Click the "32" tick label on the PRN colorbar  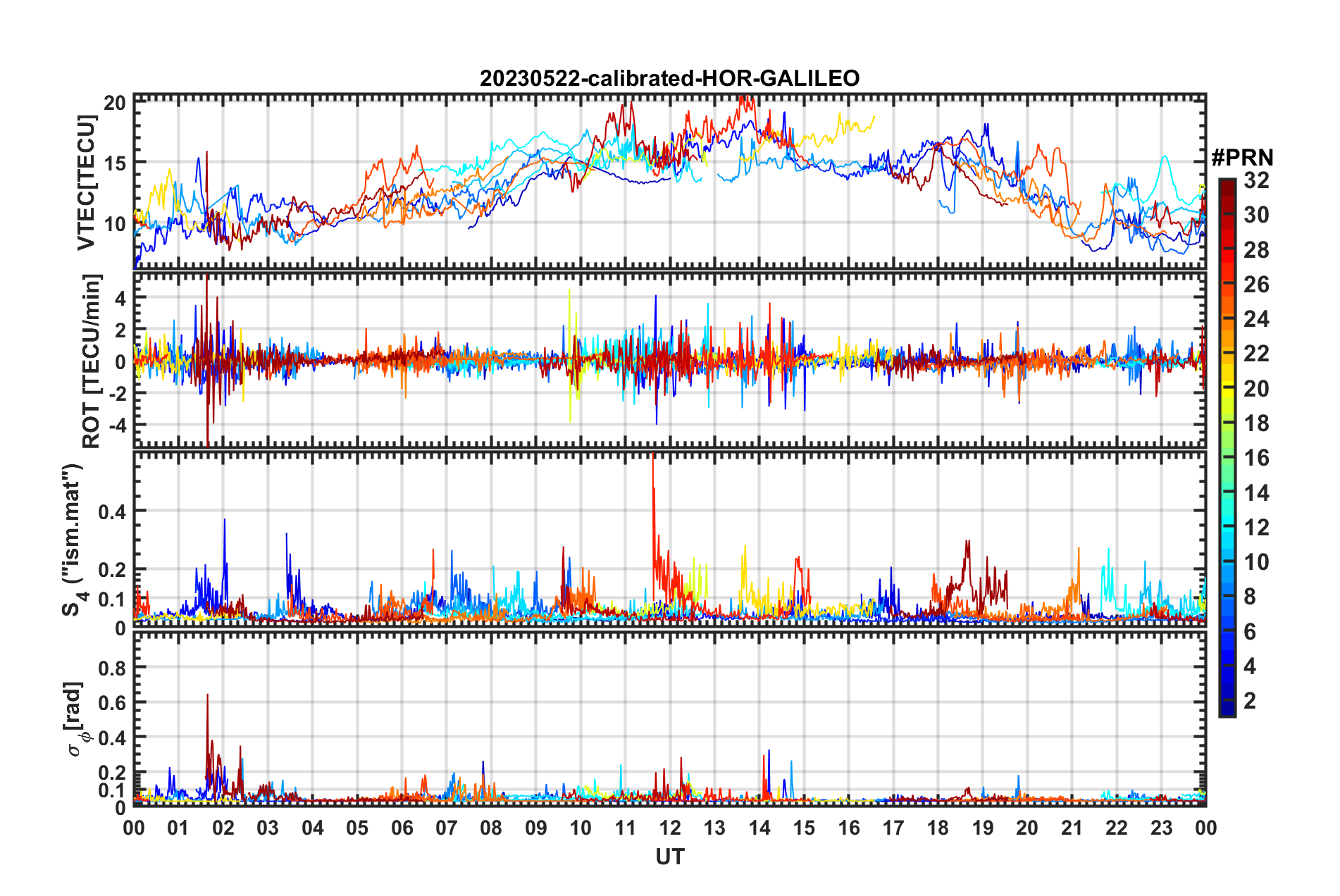tap(1256, 180)
